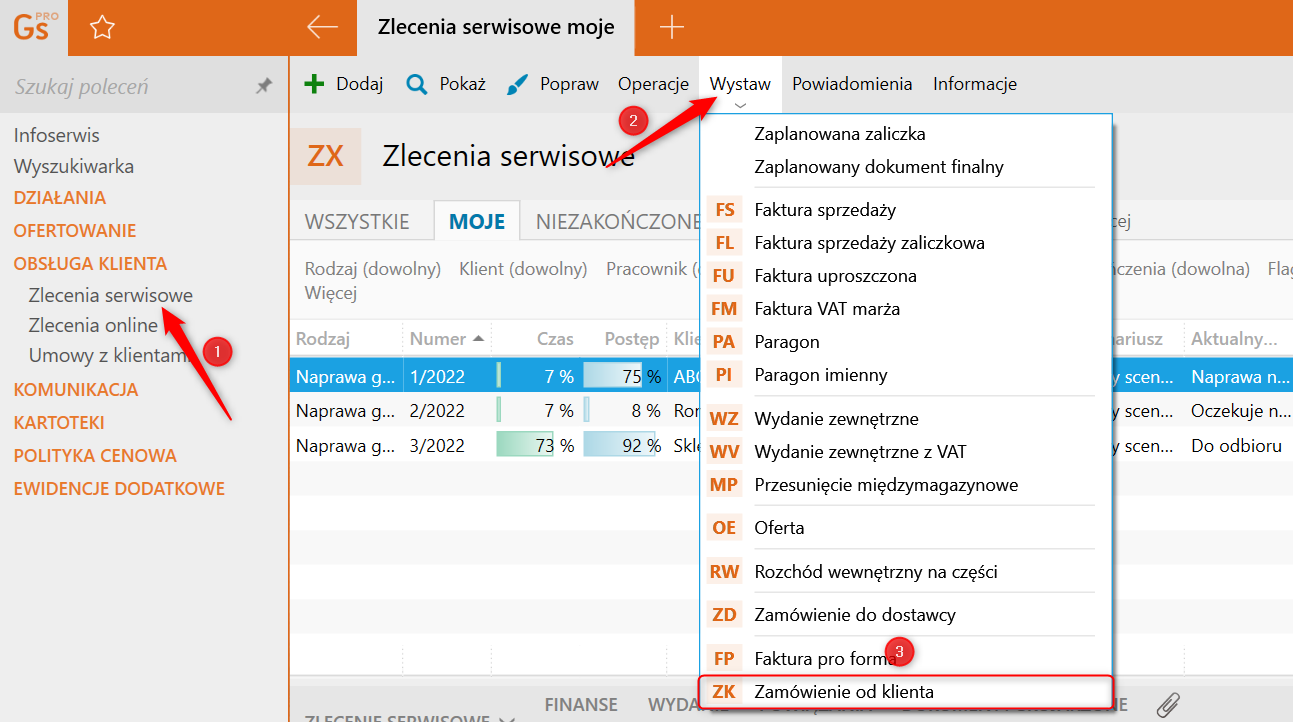Expand the KARTOTEKI sidebar section

59,423
